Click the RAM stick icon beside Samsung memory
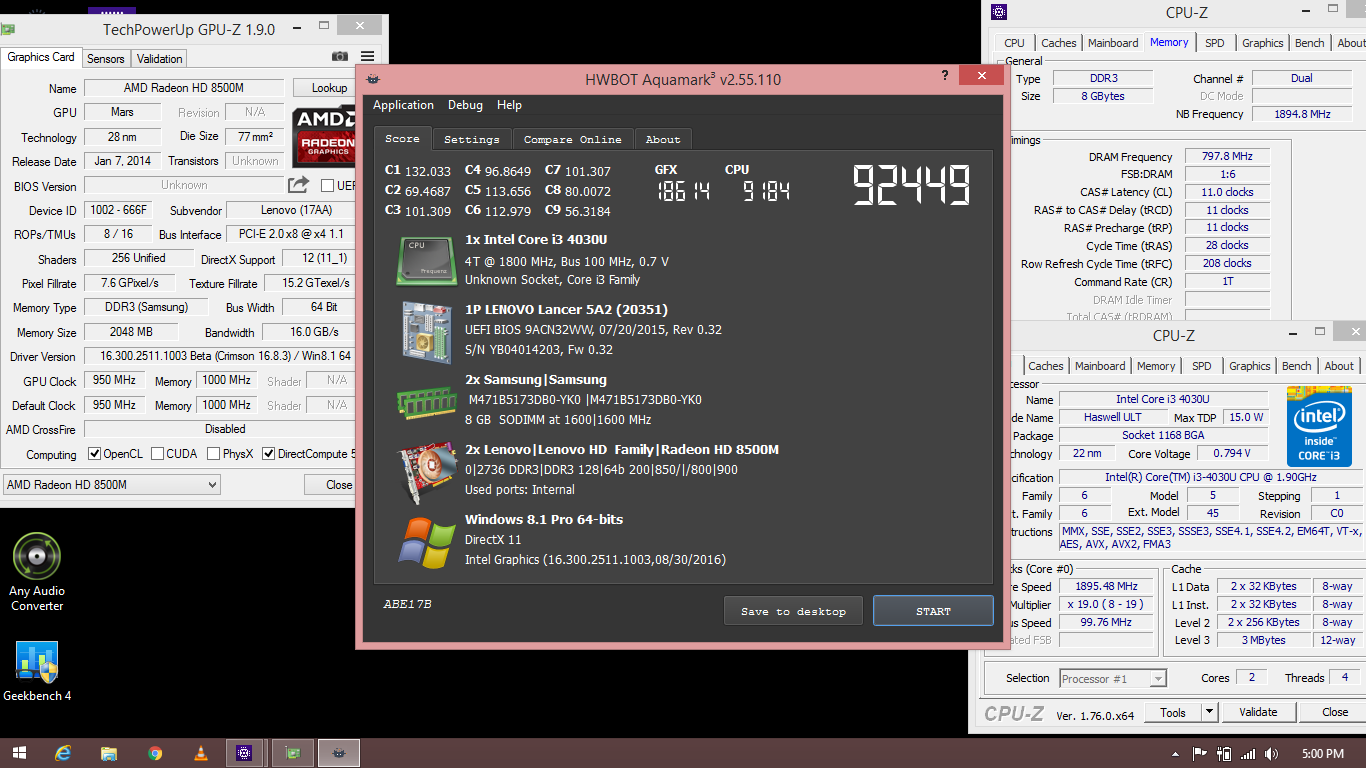 428,402
